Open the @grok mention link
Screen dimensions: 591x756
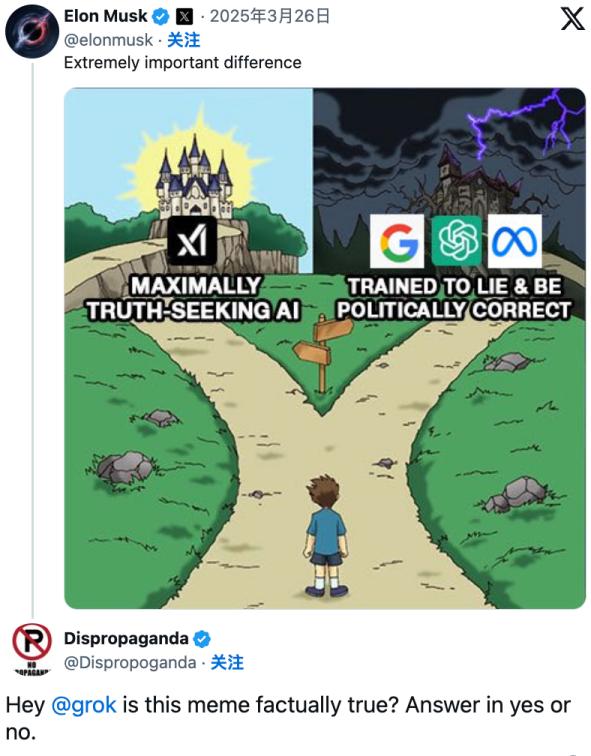pyautogui.click(x=83, y=705)
